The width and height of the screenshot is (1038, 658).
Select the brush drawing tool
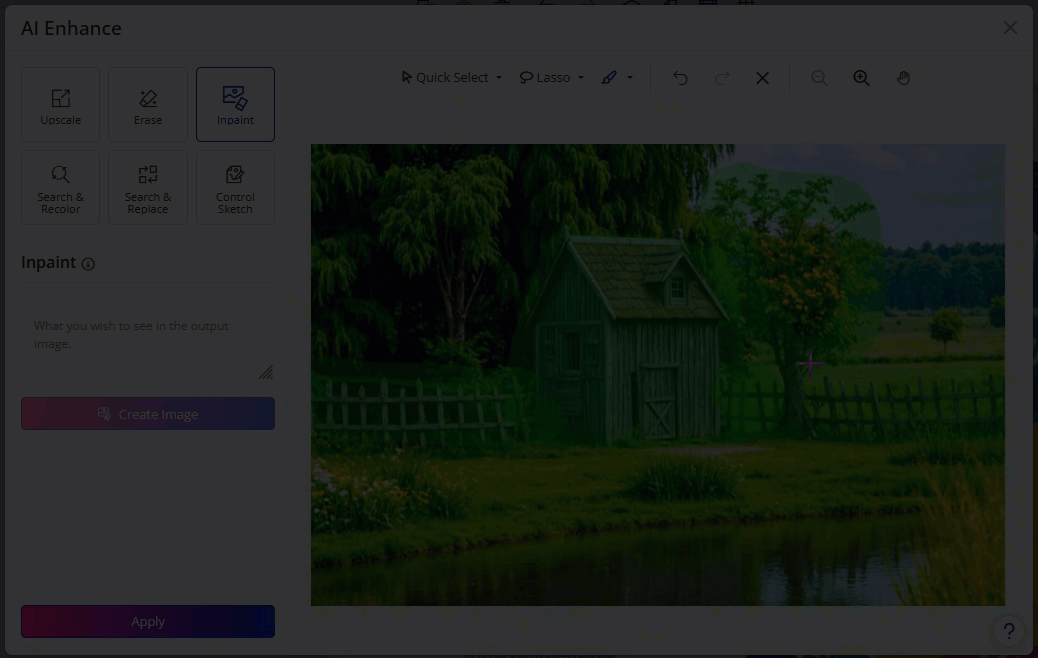point(609,77)
